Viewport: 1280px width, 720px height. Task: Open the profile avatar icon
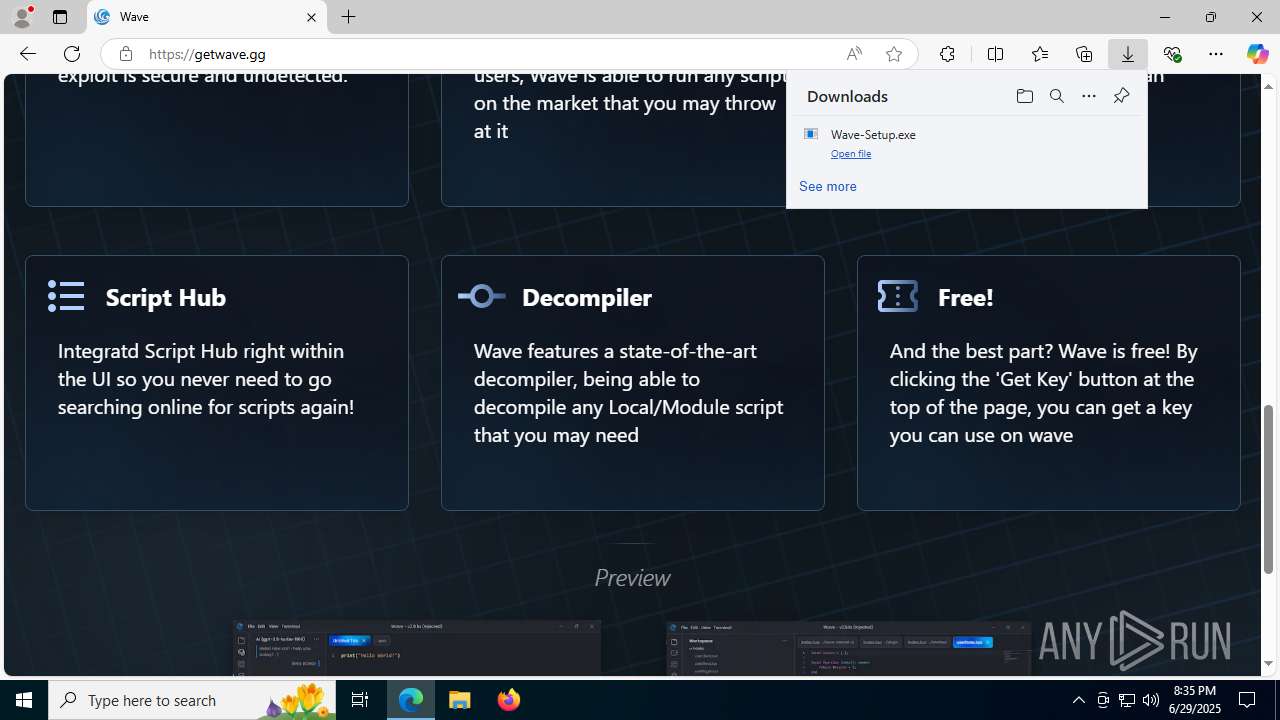pos(21,17)
